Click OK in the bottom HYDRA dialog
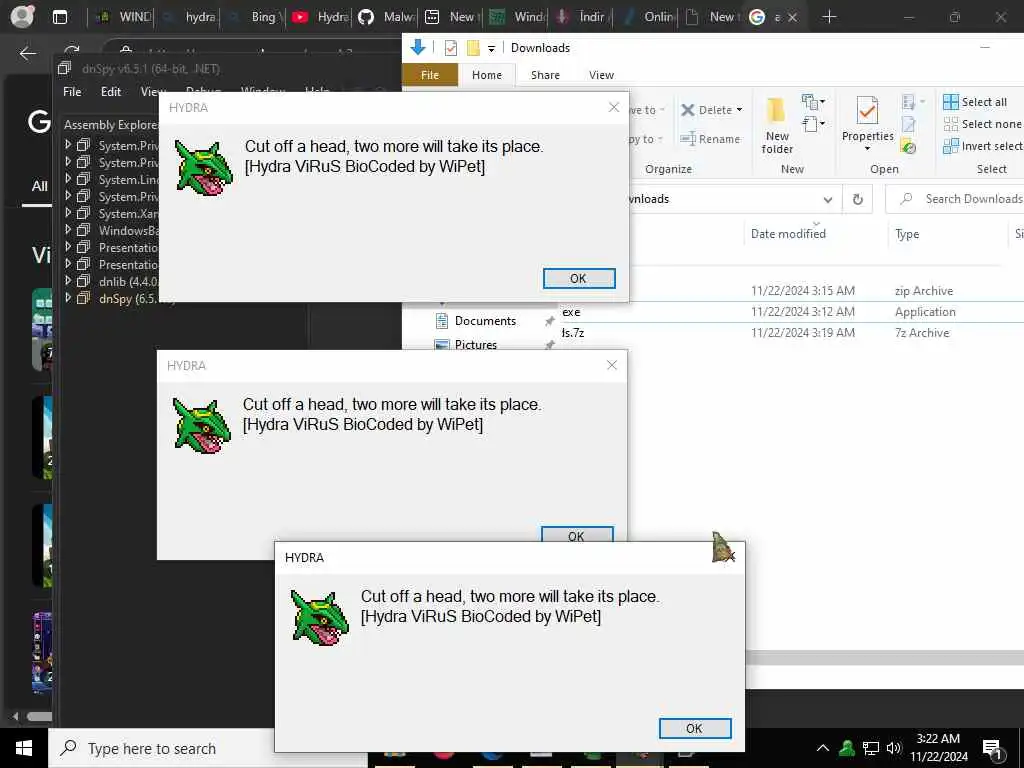Viewport: 1024px width, 768px height. (x=695, y=728)
